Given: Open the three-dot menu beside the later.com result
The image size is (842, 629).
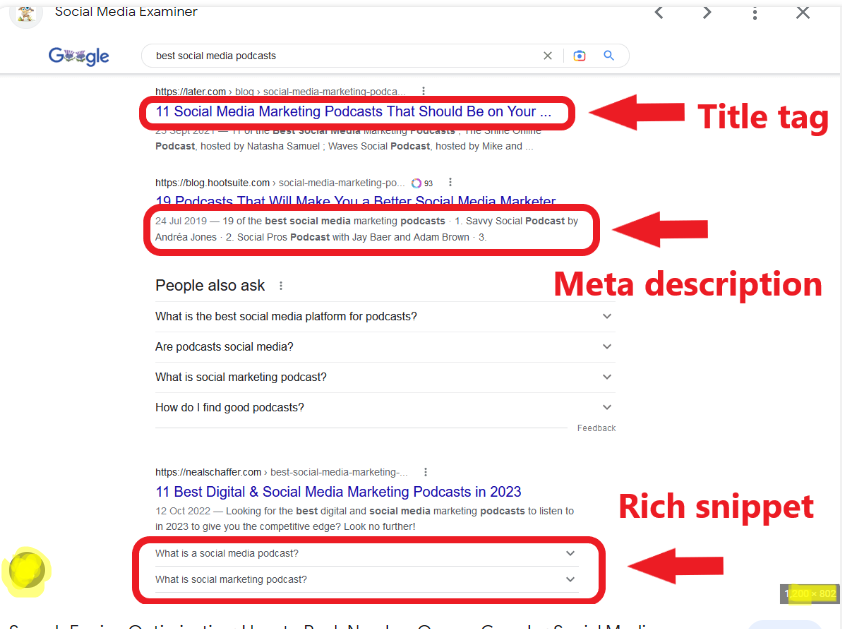Looking at the screenshot, I should [x=423, y=91].
